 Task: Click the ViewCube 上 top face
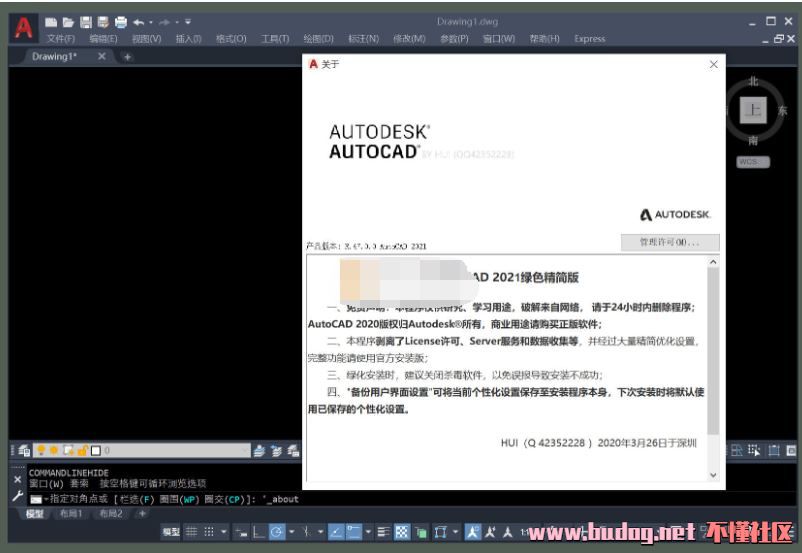[x=753, y=109]
